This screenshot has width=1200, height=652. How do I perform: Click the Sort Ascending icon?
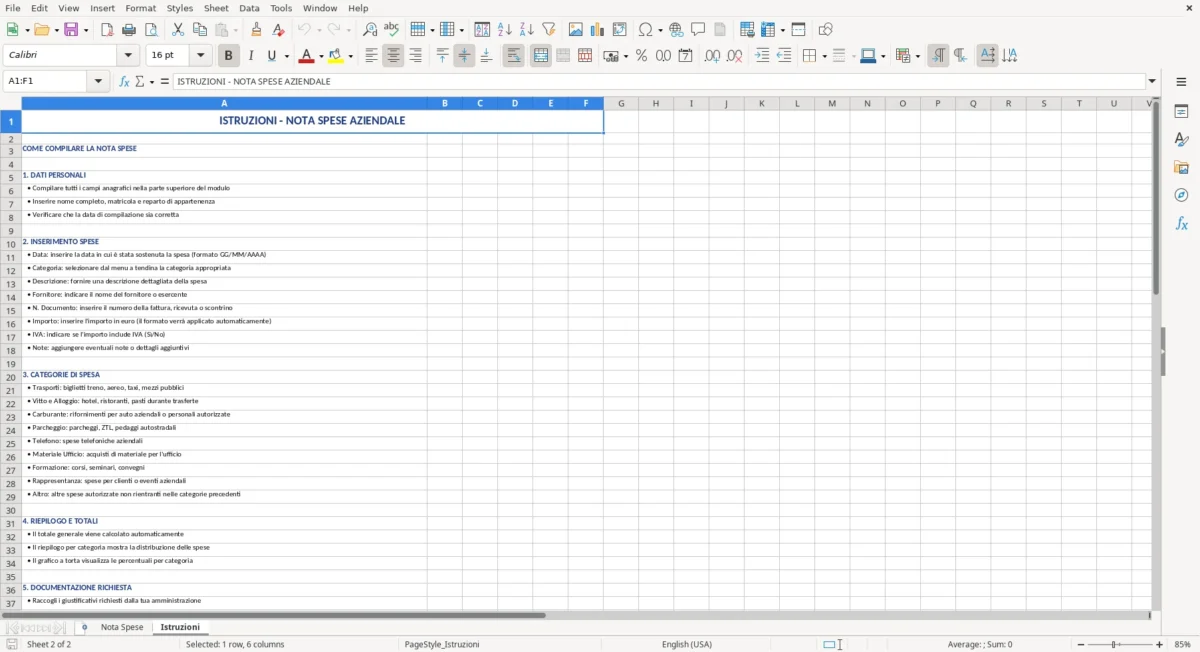[x=505, y=30]
